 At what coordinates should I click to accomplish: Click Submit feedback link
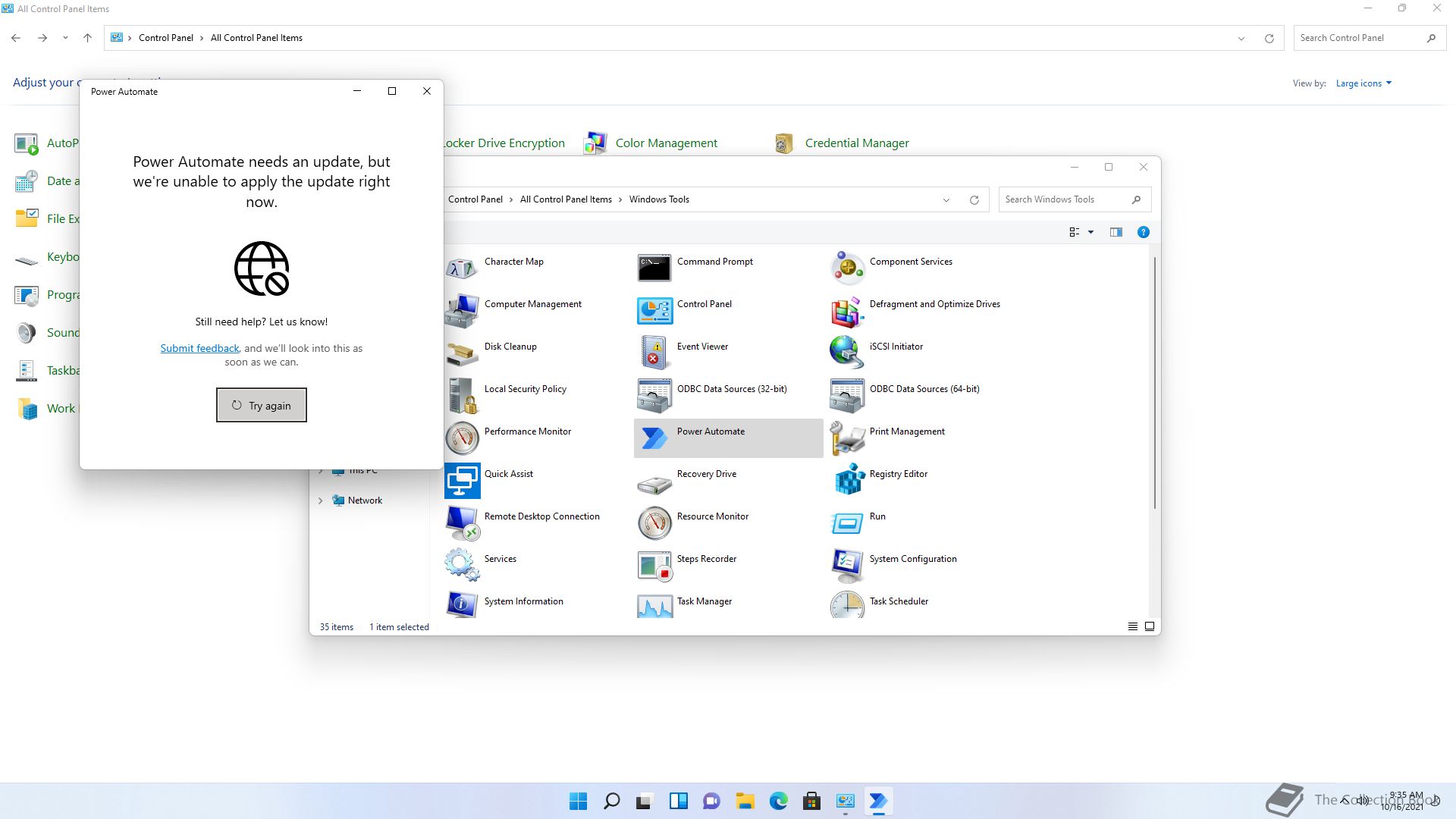pyautogui.click(x=199, y=348)
